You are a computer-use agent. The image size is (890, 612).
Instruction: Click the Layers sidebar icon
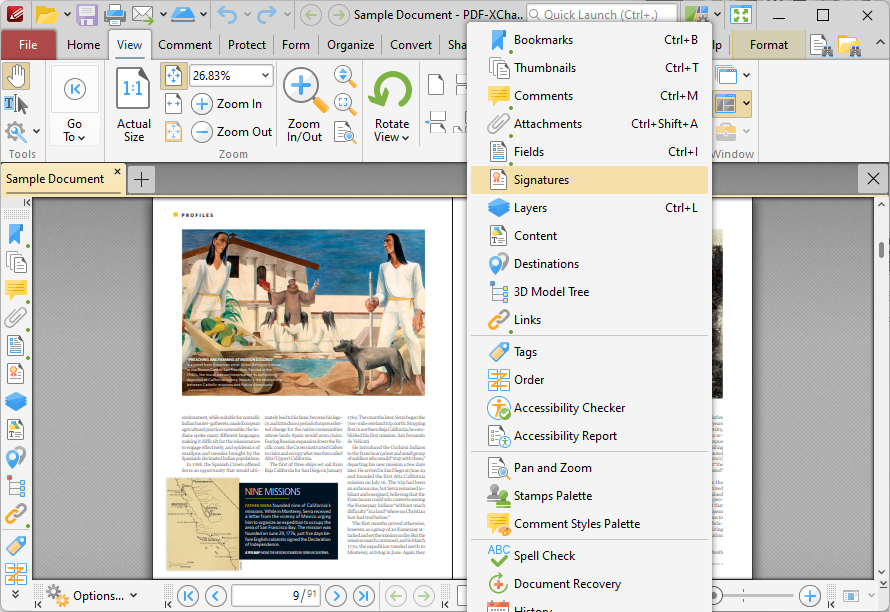pos(16,401)
